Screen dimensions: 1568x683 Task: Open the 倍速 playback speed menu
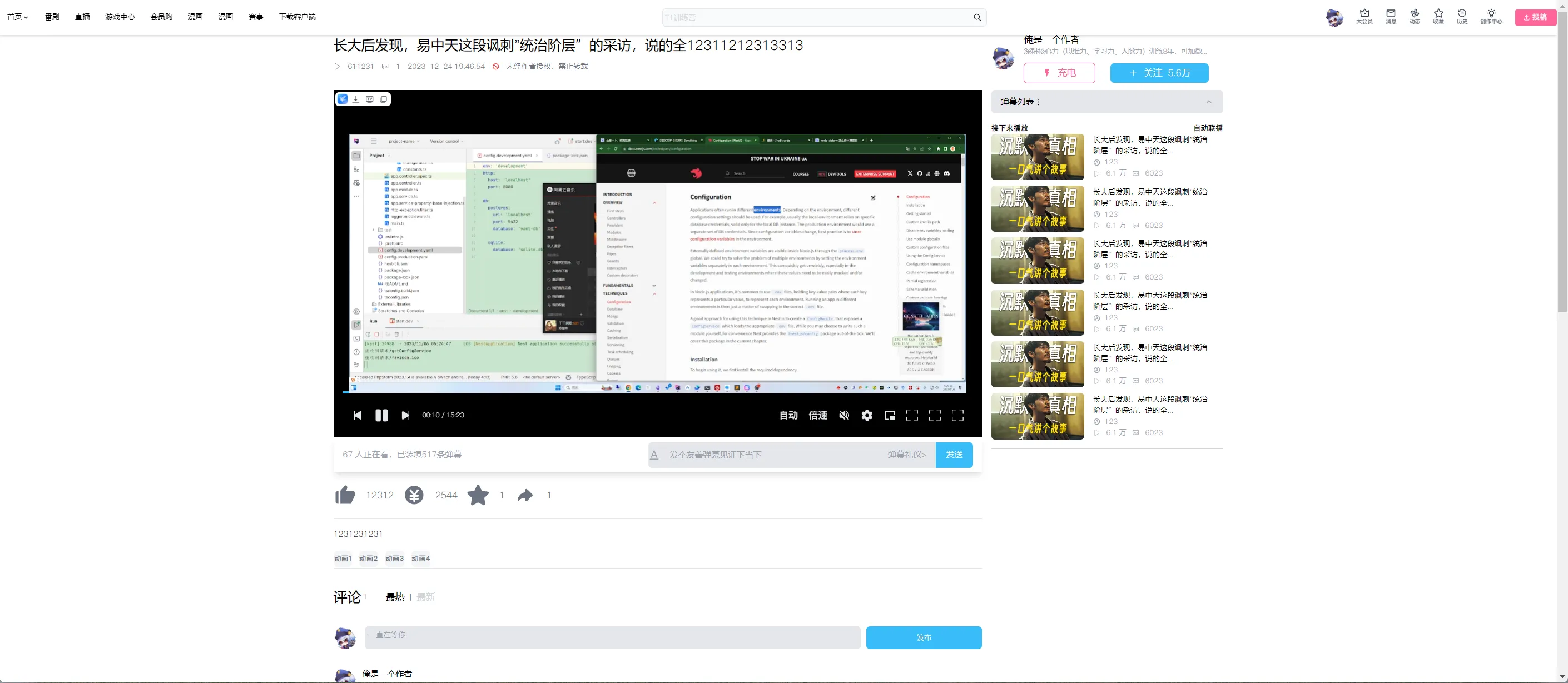coord(817,415)
